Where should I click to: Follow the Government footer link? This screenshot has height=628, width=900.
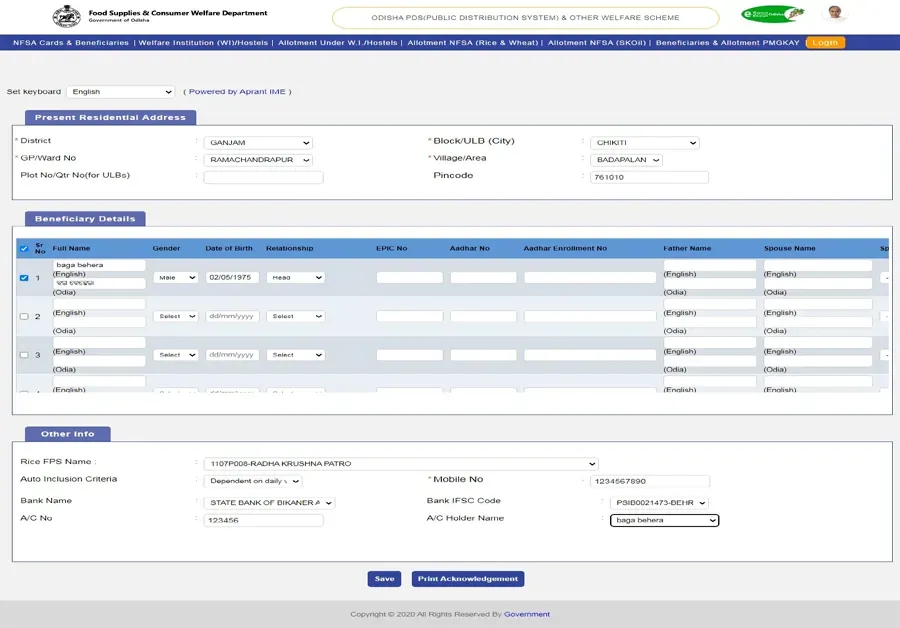527,614
